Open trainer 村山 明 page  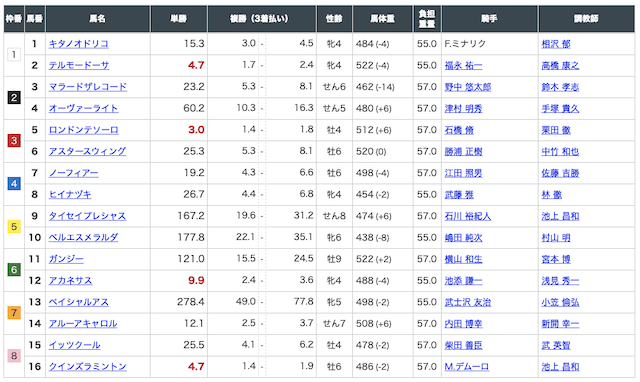pyautogui.click(x=556, y=238)
